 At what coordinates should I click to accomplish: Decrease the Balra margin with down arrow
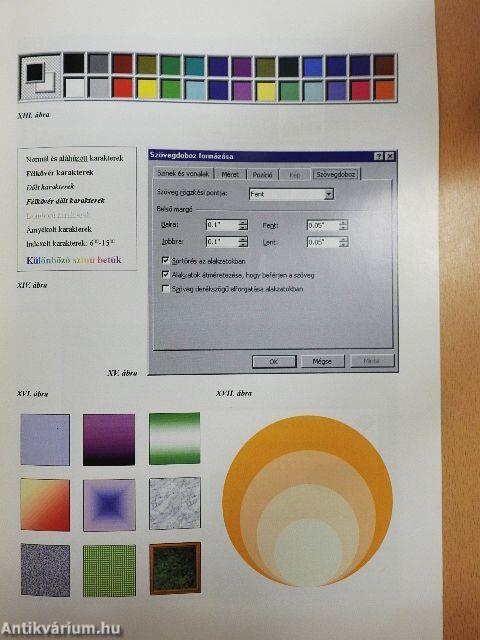pyautogui.click(x=243, y=227)
